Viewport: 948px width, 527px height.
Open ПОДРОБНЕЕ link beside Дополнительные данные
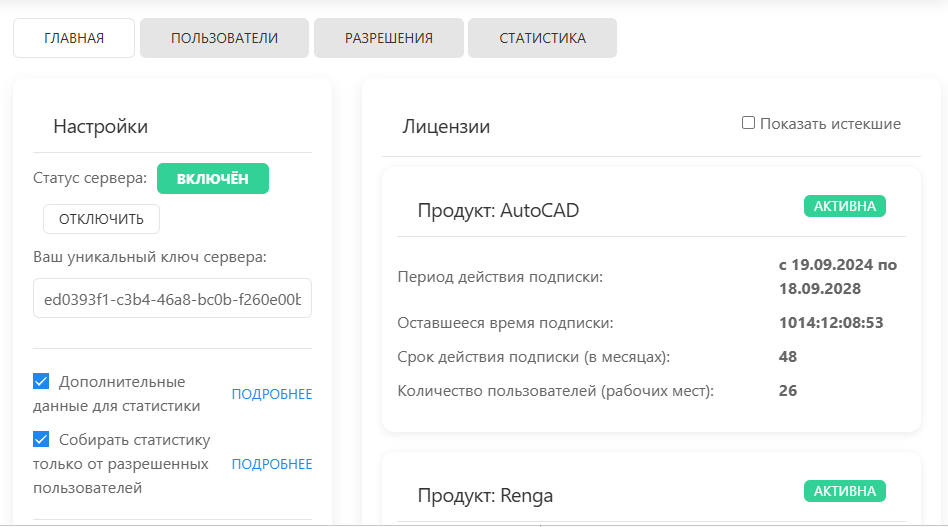272,394
